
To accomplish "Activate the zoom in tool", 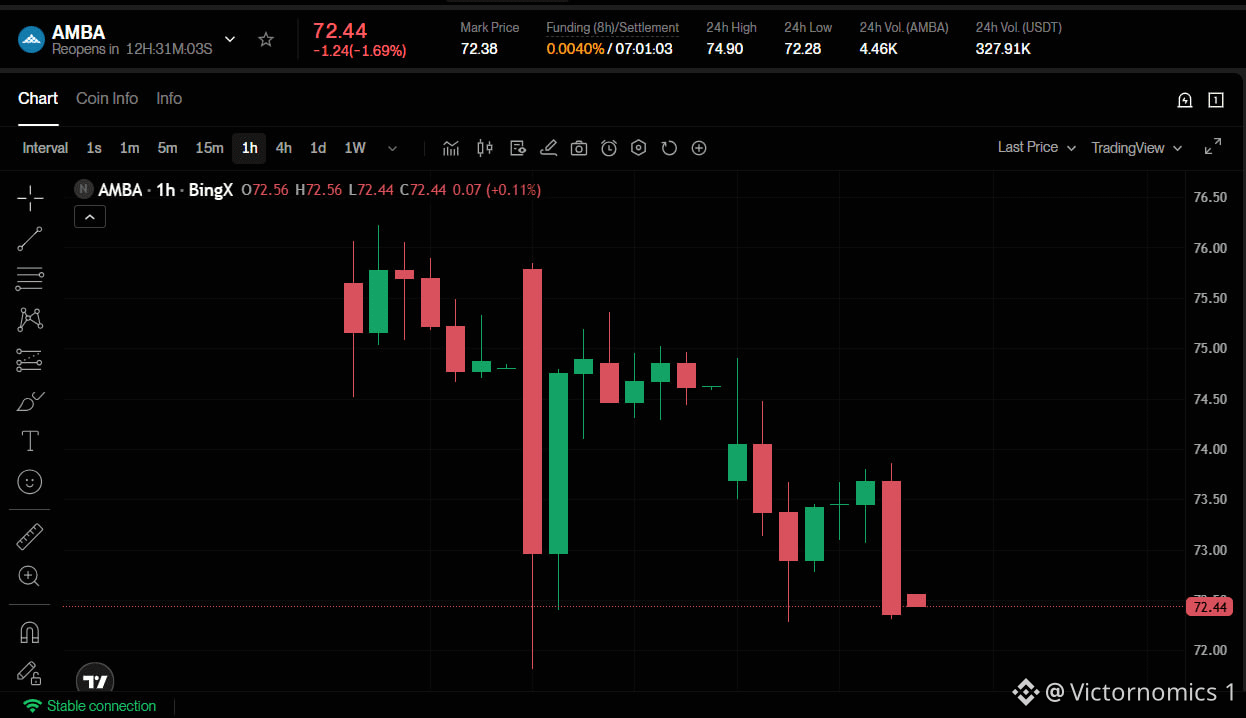I will [30, 576].
